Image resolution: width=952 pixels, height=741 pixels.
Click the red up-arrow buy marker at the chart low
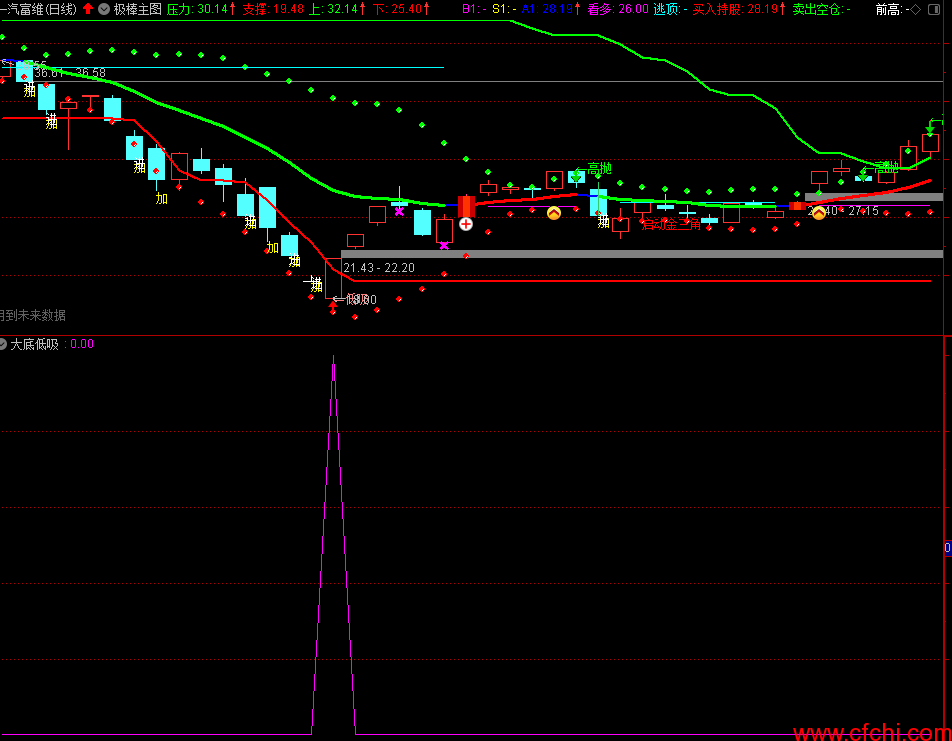(333, 306)
